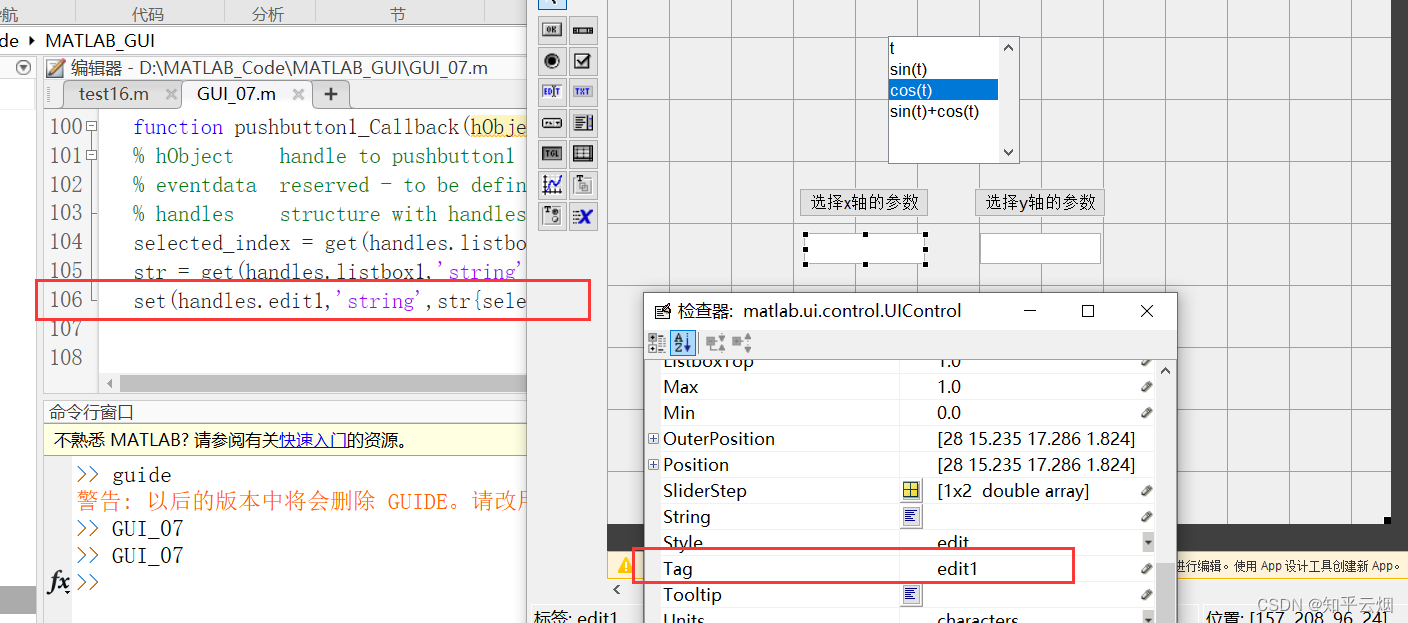Select the ActiveX control tool
1408x623 pixels.
click(583, 217)
